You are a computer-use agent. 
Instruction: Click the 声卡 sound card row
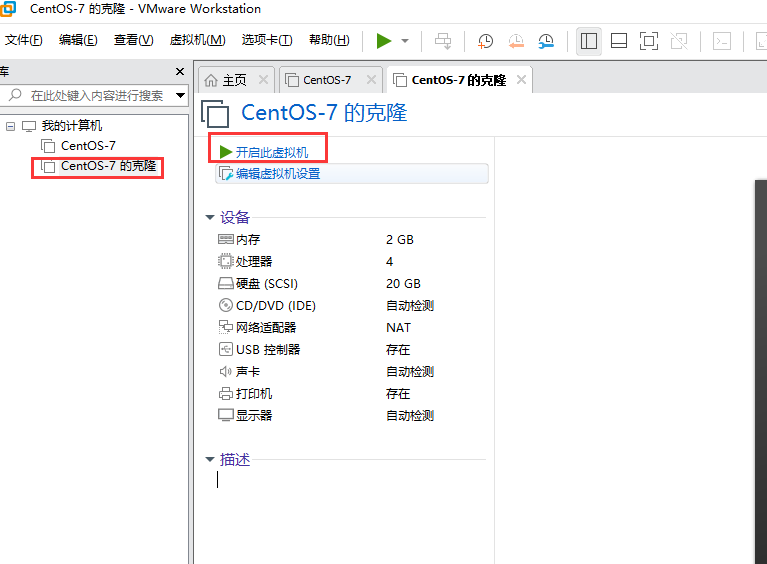pyautogui.click(x=351, y=372)
